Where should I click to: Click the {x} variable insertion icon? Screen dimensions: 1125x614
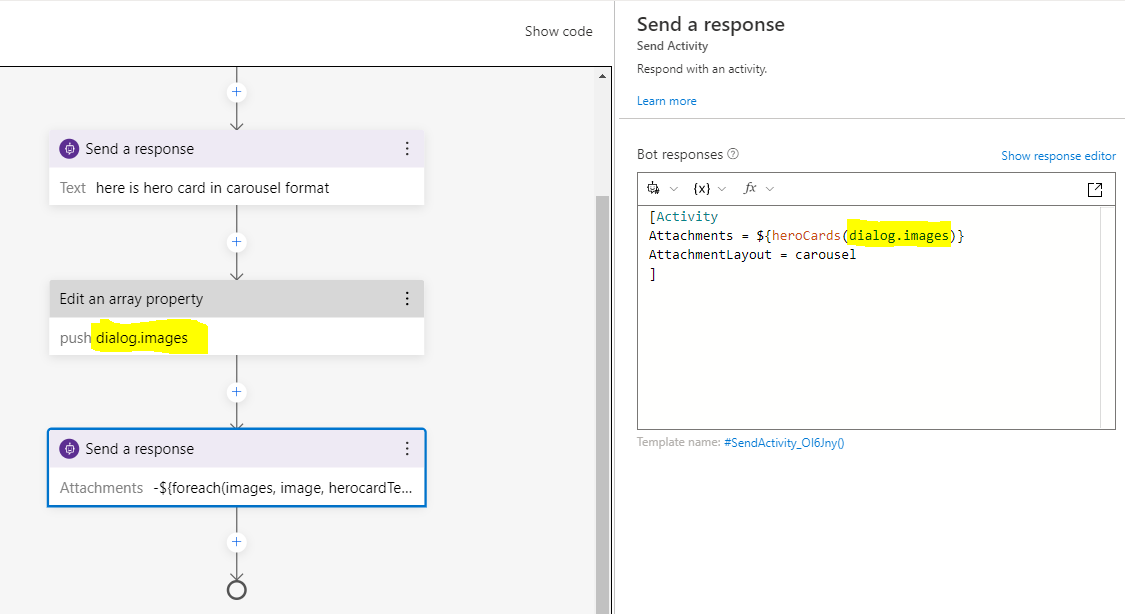click(701, 188)
